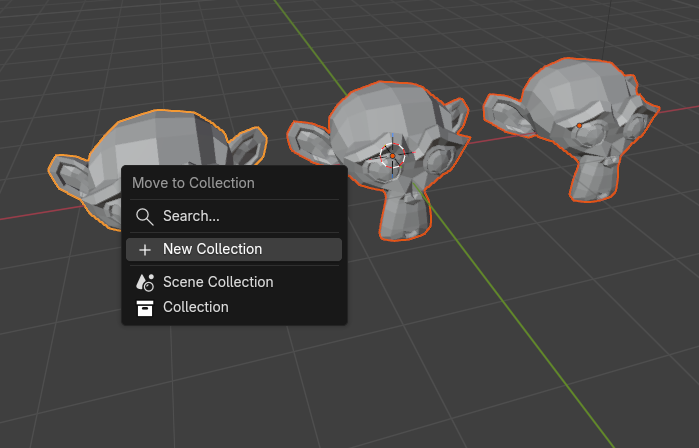
Task: Click the plus icon beside New Collection
Action: pos(145,250)
